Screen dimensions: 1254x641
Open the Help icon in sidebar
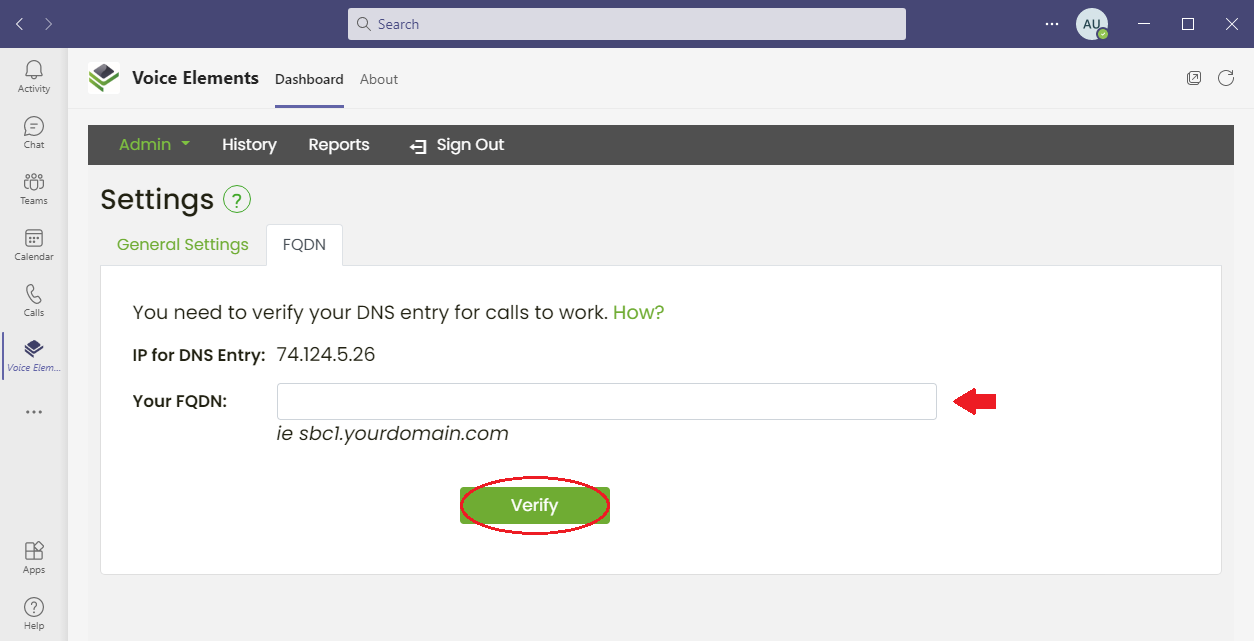click(x=34, y=607)
